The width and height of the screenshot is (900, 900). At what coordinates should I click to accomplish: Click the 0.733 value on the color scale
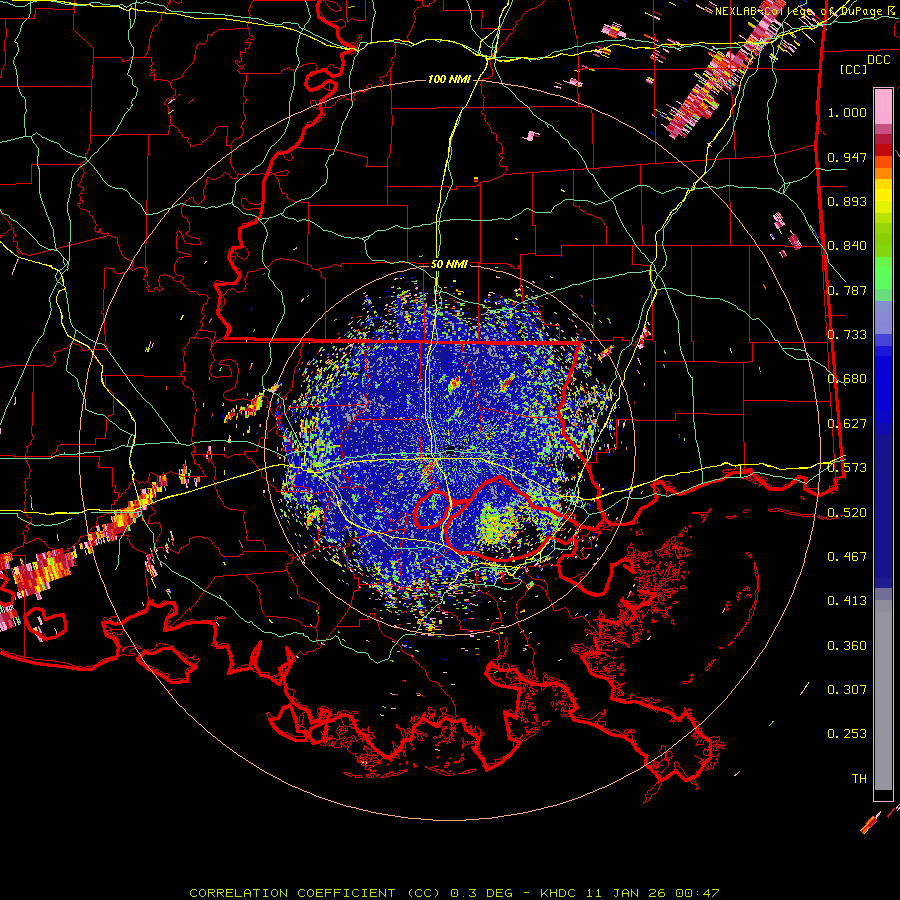tap(847, 335)
